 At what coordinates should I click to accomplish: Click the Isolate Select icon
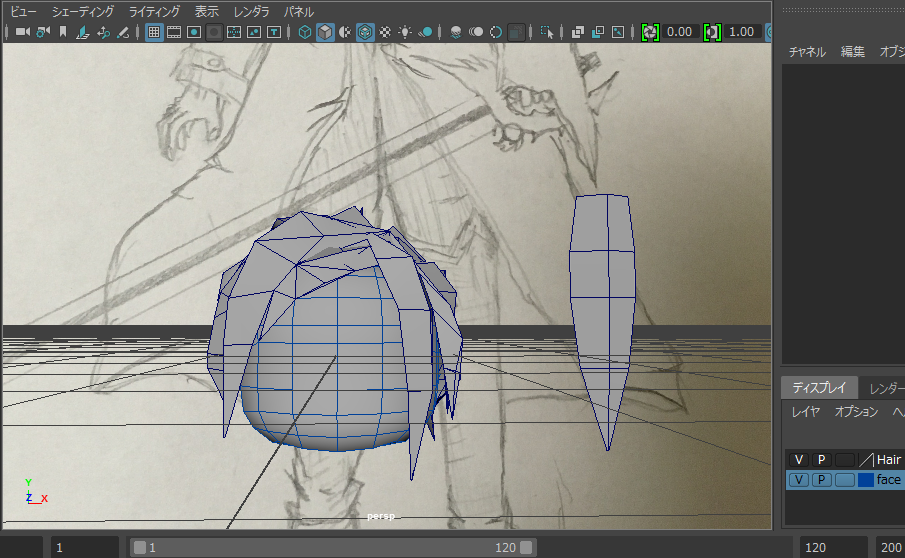[x=547, y=32]
